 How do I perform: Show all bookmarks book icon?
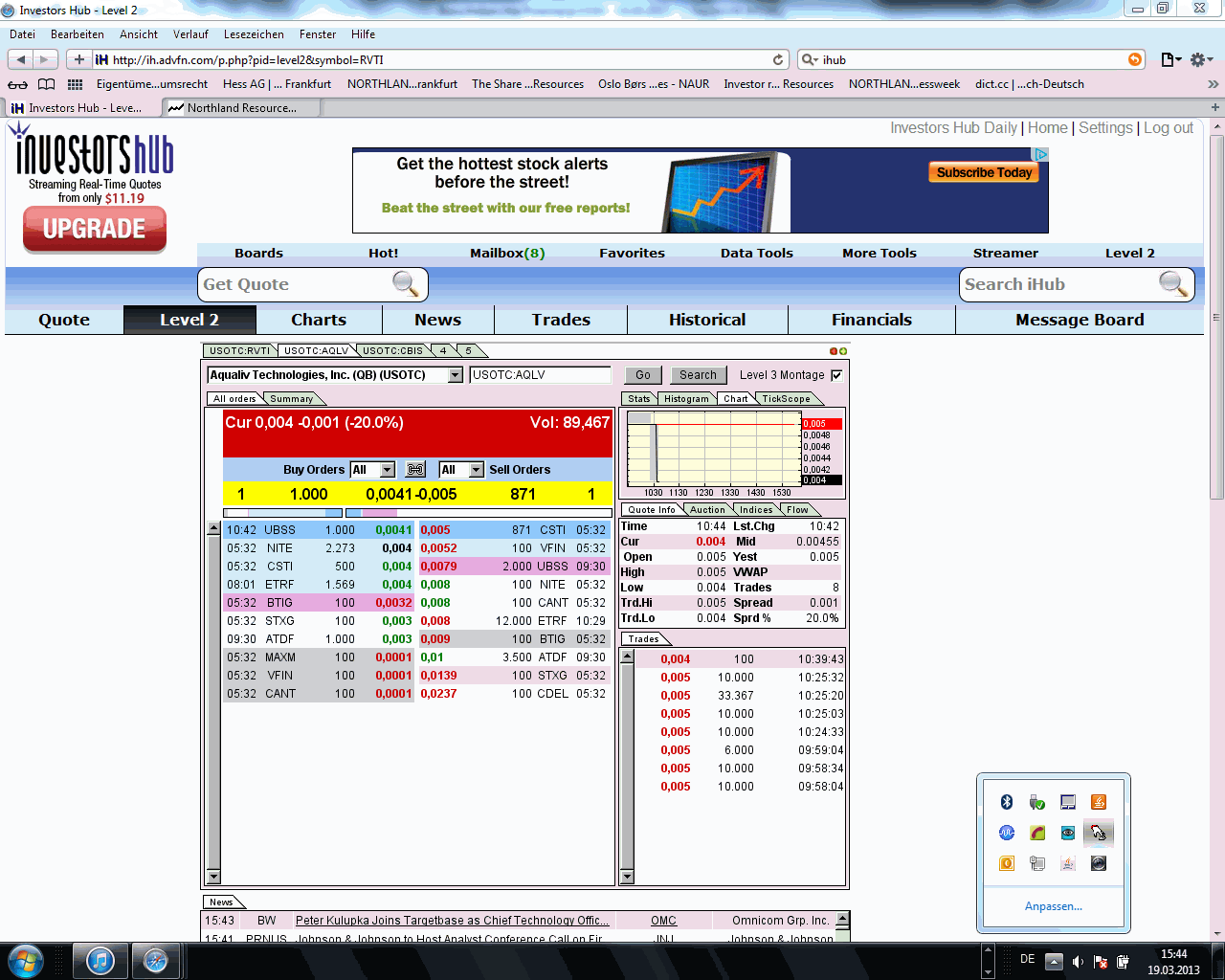pos(46,84)
